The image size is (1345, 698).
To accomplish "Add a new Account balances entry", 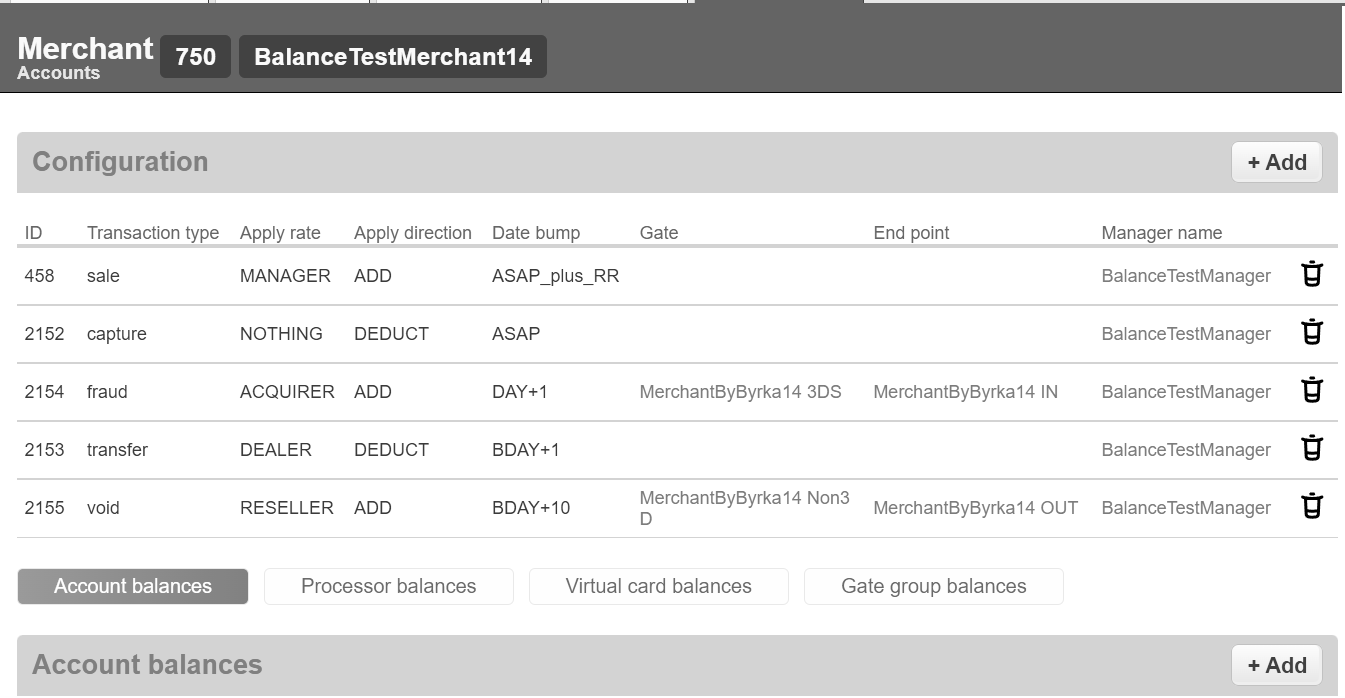I will coord(1276,665).
